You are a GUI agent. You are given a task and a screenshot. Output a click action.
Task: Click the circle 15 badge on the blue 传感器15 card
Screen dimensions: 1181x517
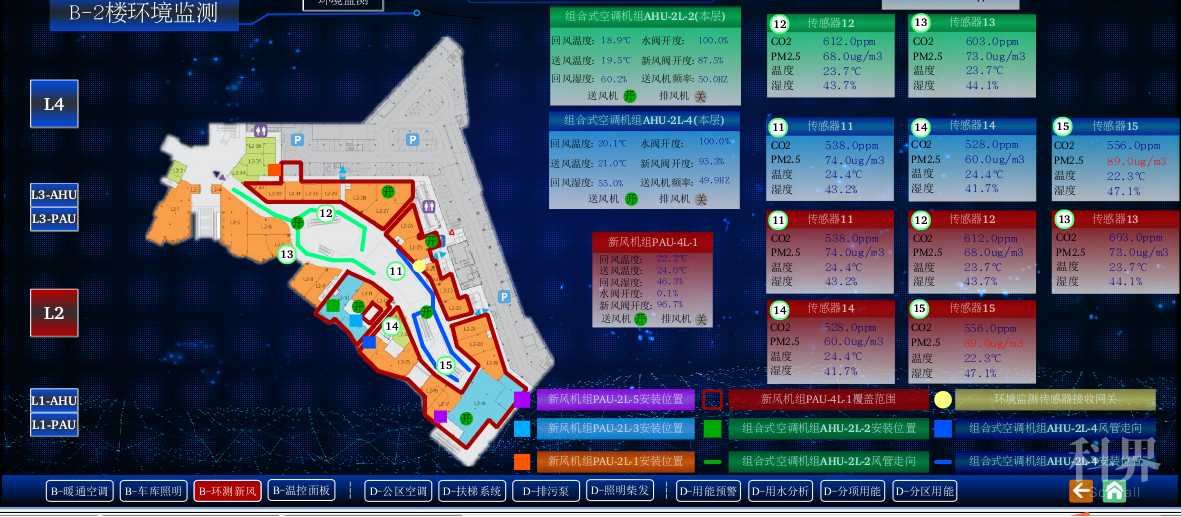pyautogui.click(x=1063, y=126)
